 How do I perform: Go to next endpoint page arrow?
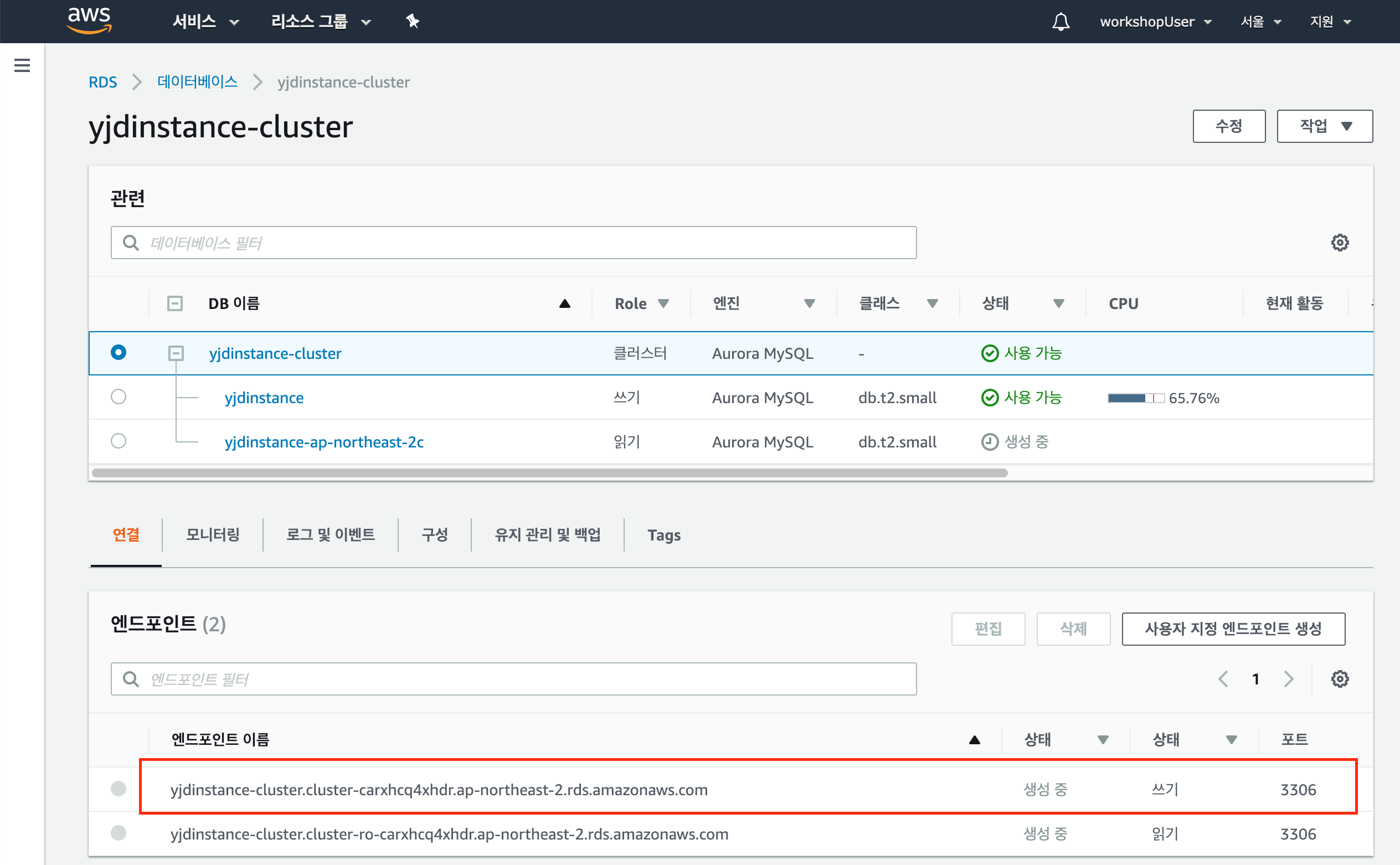tap(1289, 679)
